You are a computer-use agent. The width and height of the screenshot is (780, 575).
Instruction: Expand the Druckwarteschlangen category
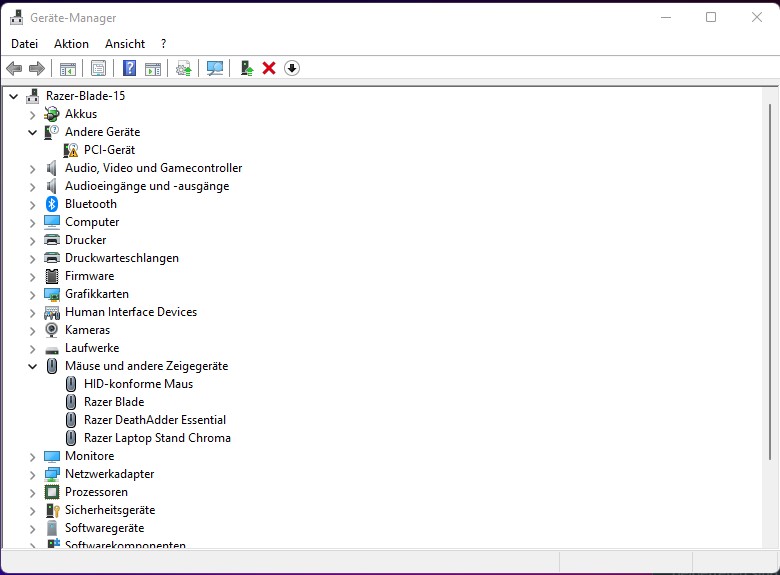(33, 259)
